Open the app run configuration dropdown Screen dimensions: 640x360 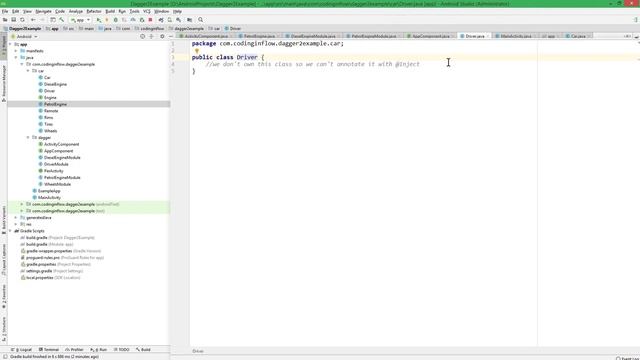pos(80,20)
